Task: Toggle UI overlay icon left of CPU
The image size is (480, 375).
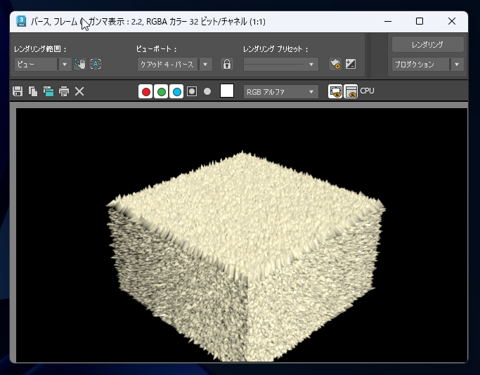Action: pyautogui.click(x=335, y=91)
